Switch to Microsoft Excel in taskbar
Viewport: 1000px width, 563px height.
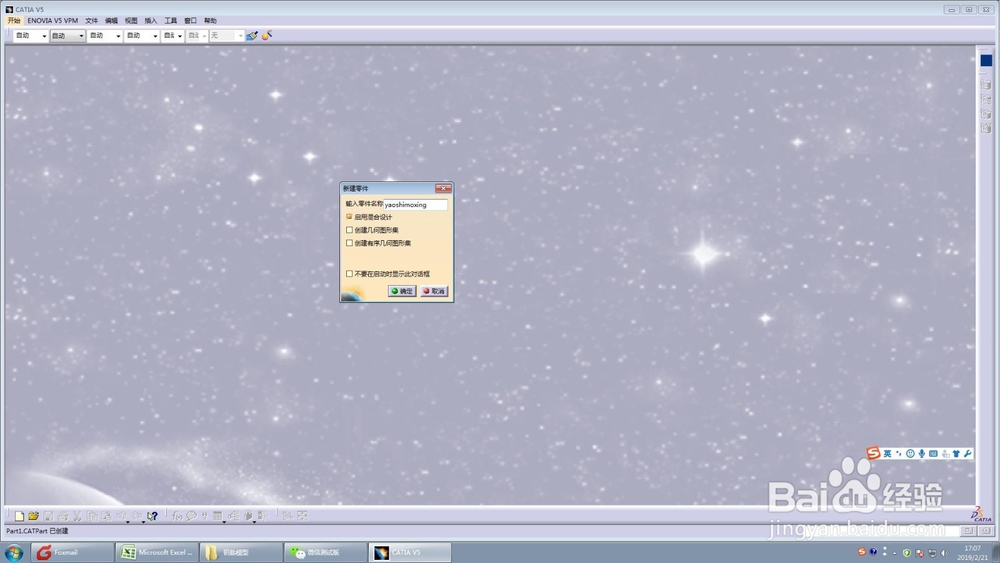coord(156,552)
